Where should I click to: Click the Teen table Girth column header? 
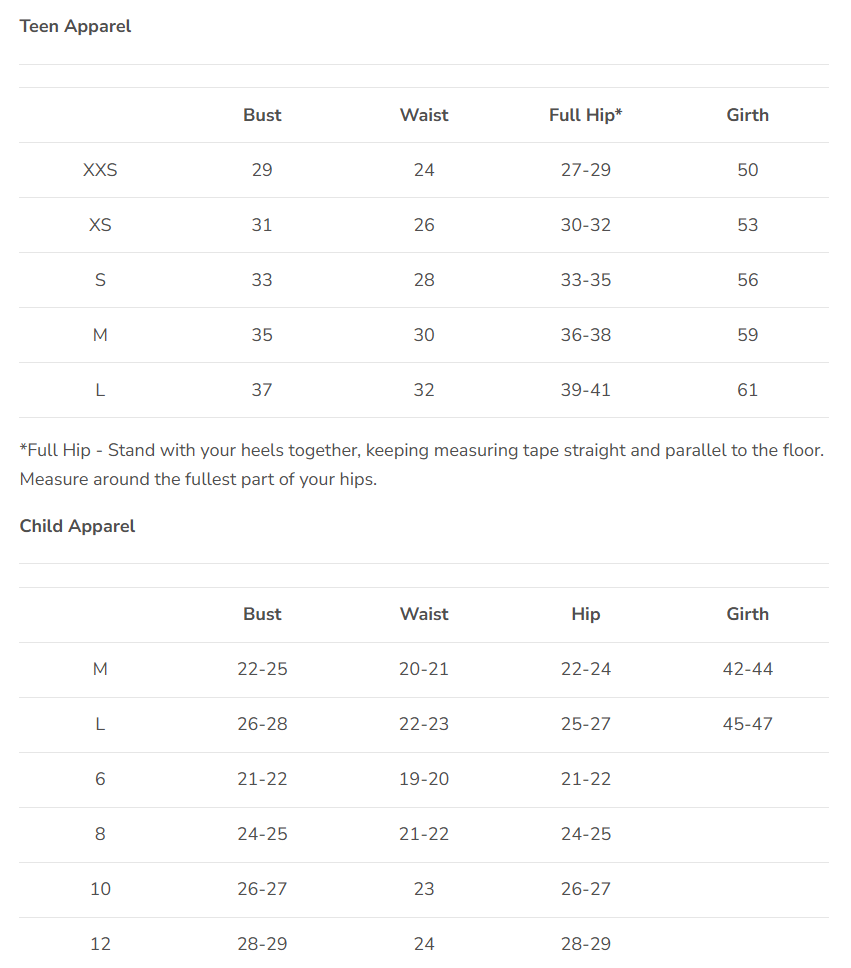pyautogui.click(x=747, y=115)
